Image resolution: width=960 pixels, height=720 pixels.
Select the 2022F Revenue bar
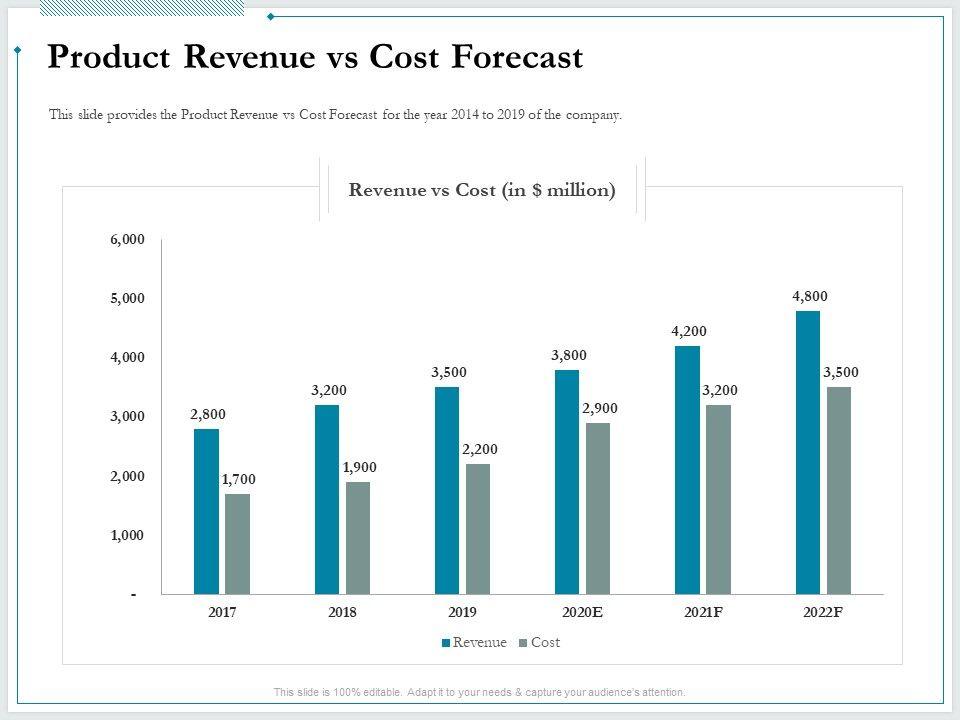[x=808, y=452]
